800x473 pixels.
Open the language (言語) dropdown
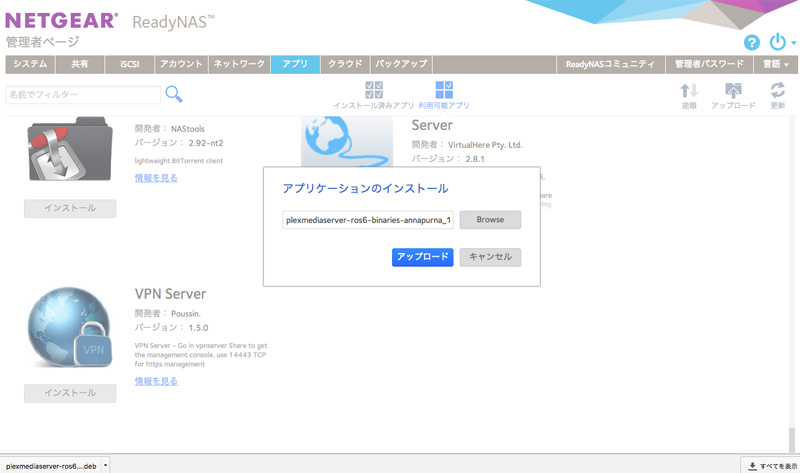click(x=775, y=64)
